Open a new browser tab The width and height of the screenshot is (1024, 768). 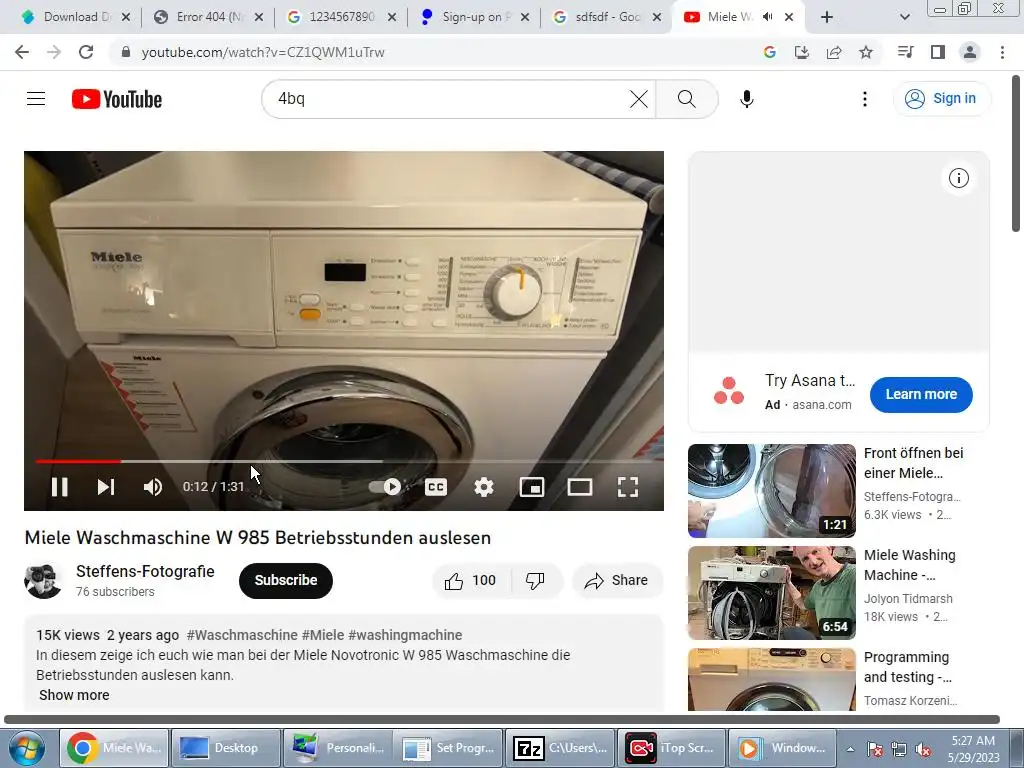tap(827, 17)
